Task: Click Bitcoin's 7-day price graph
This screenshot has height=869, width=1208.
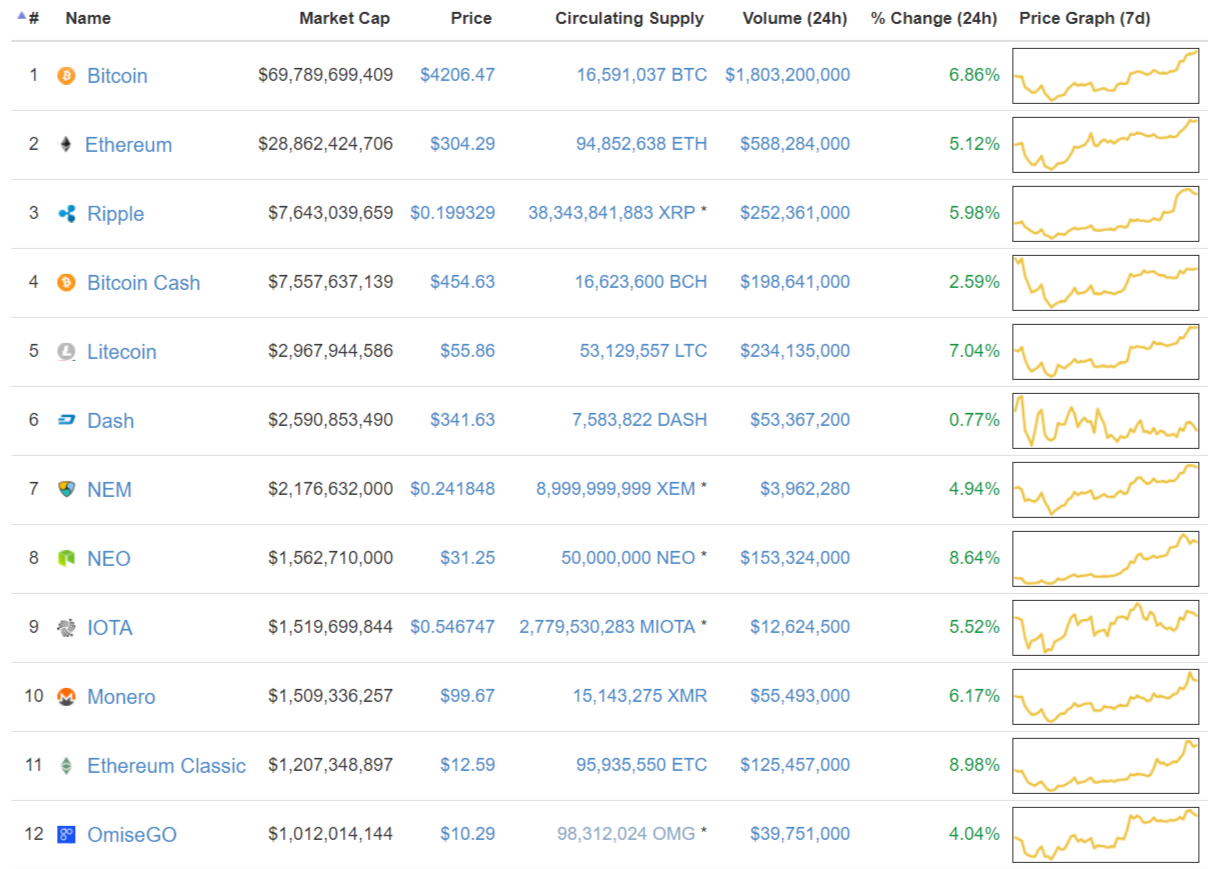Action: point(1105,75)
